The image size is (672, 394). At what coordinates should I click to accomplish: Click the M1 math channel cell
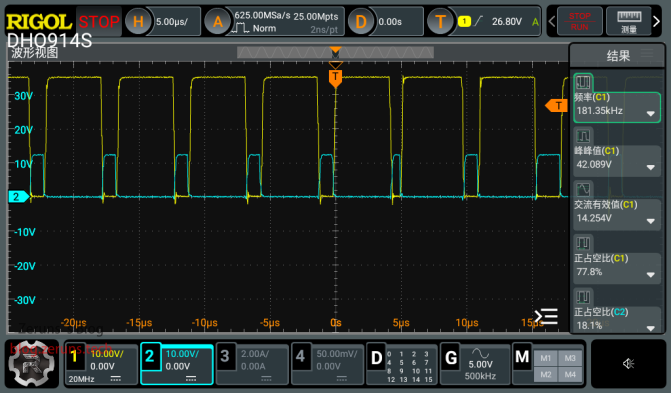[546, 358]
